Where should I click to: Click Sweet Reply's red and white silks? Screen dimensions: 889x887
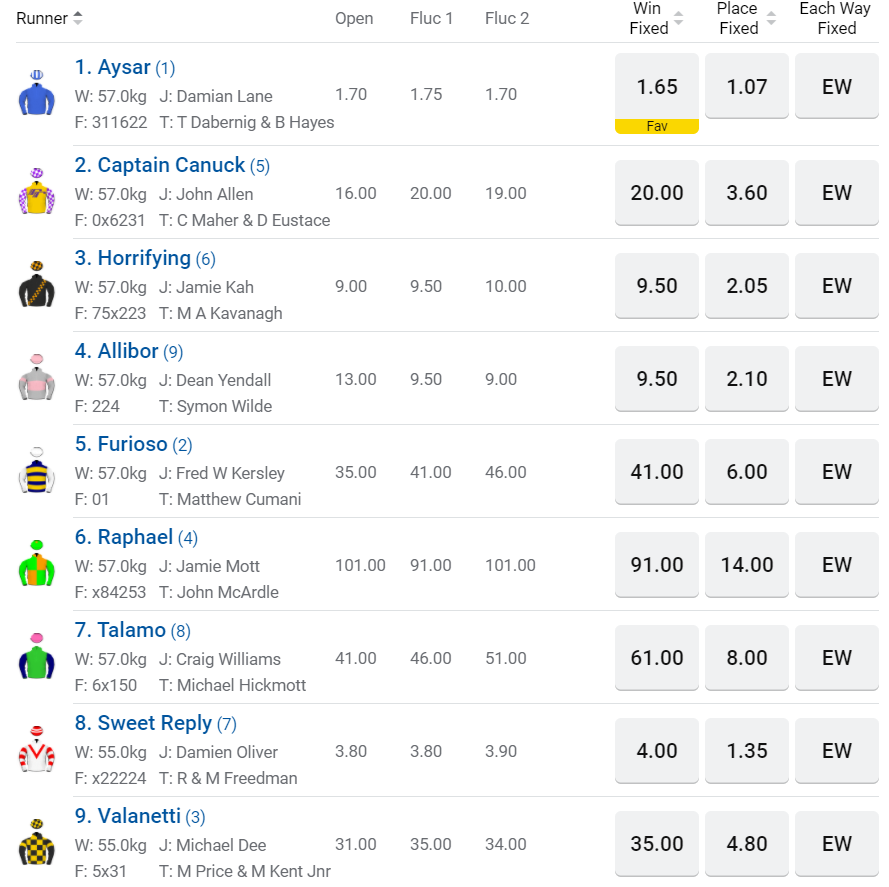(x=37, y=750)
